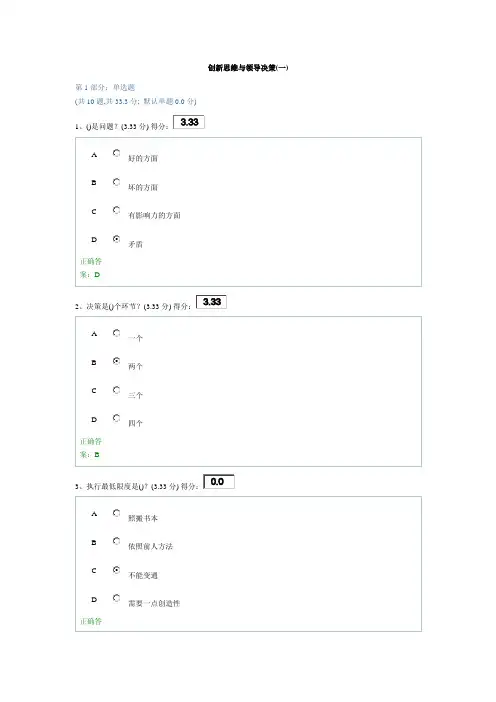The height and width of the screenshot is (702, 496).
Task: Click the question 2 score box 3.33
Action: pyautogui.click(x=212, y=302)
